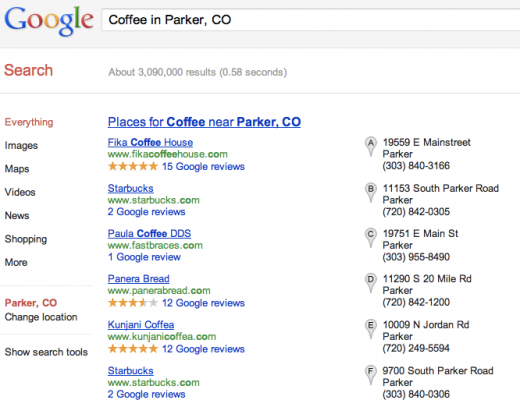This screenshot has height=407, width=520.
Task: Click the Google logo
Action: click(49, 21)
